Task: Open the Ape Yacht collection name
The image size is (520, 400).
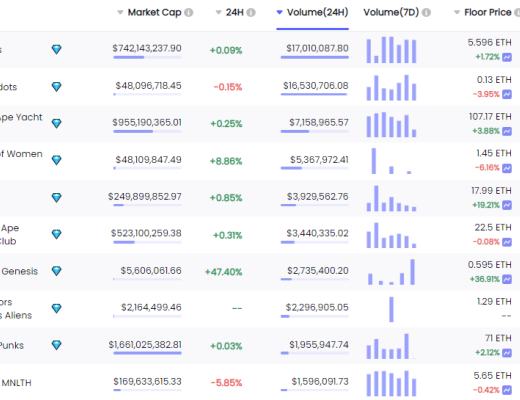Action: point(21,117)
